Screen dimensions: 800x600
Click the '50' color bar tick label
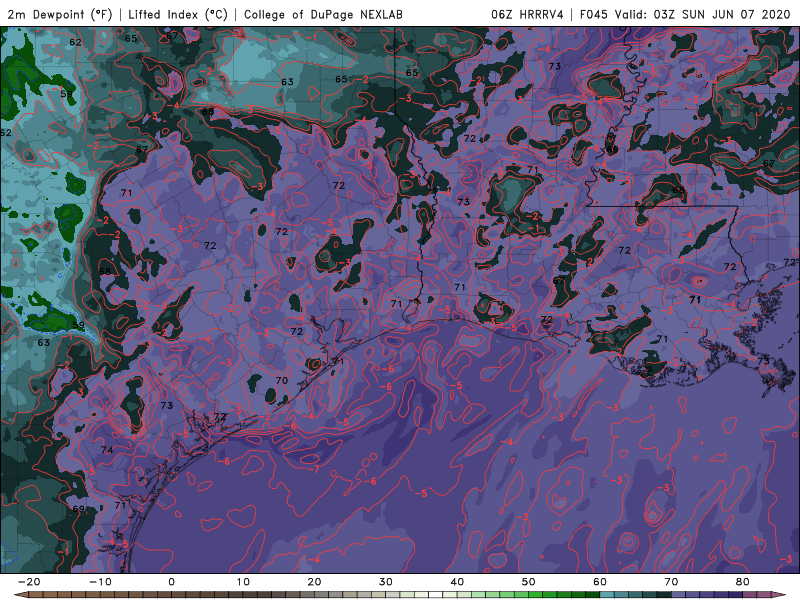click(529, 582)
